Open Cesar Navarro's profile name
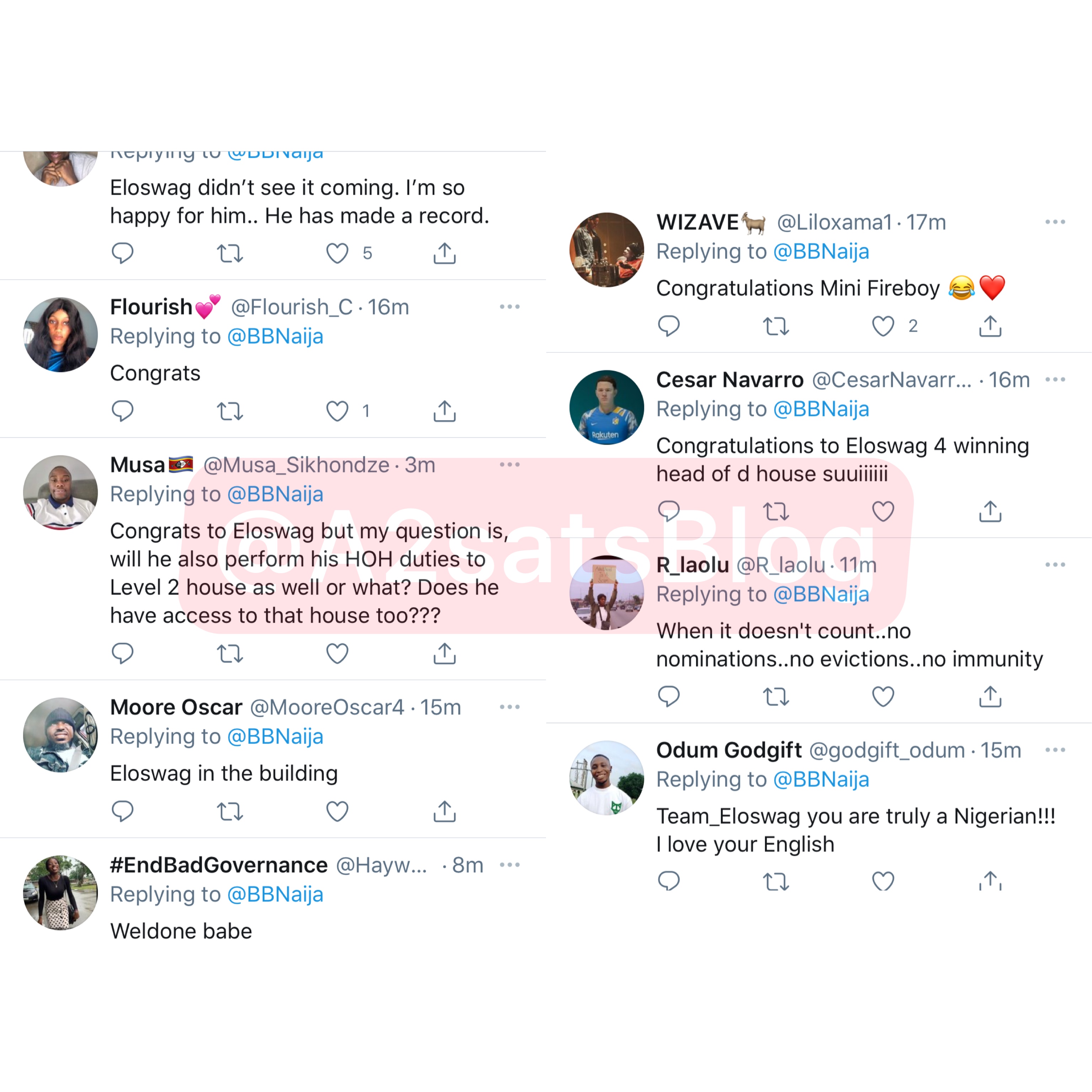The height and width of the screenshot is (1092, 1092). [730, 380]
